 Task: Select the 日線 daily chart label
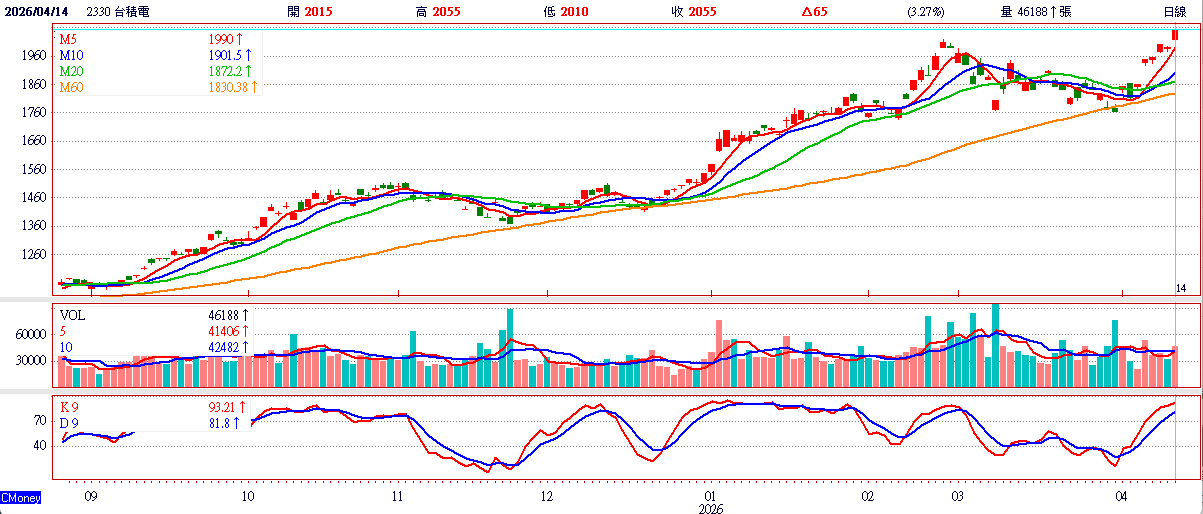pyautogui.click(x=1174, y=11)
